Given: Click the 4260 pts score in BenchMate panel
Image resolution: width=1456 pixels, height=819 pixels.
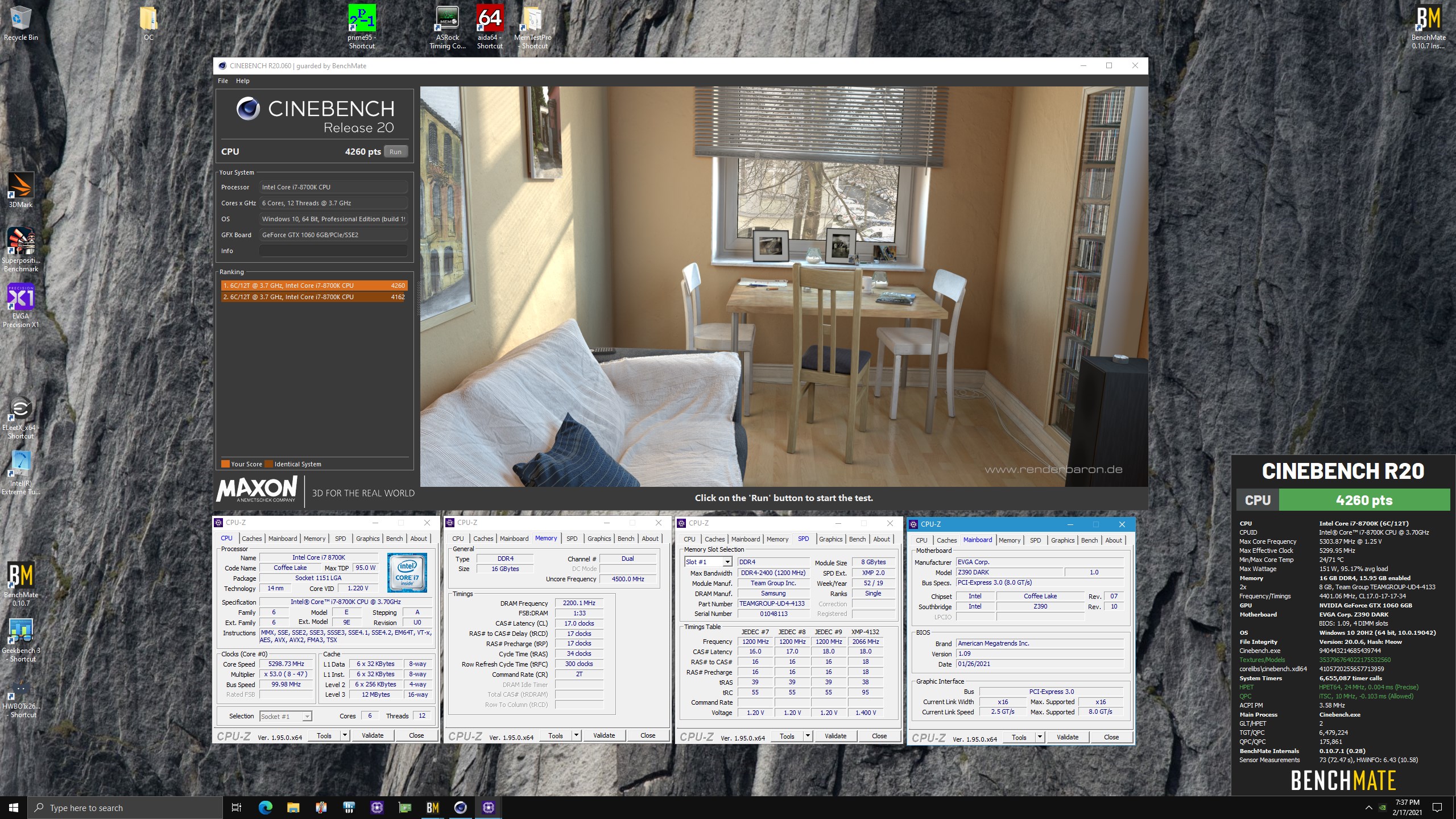Looking at the screenshot, I should tap(1364, 500).
